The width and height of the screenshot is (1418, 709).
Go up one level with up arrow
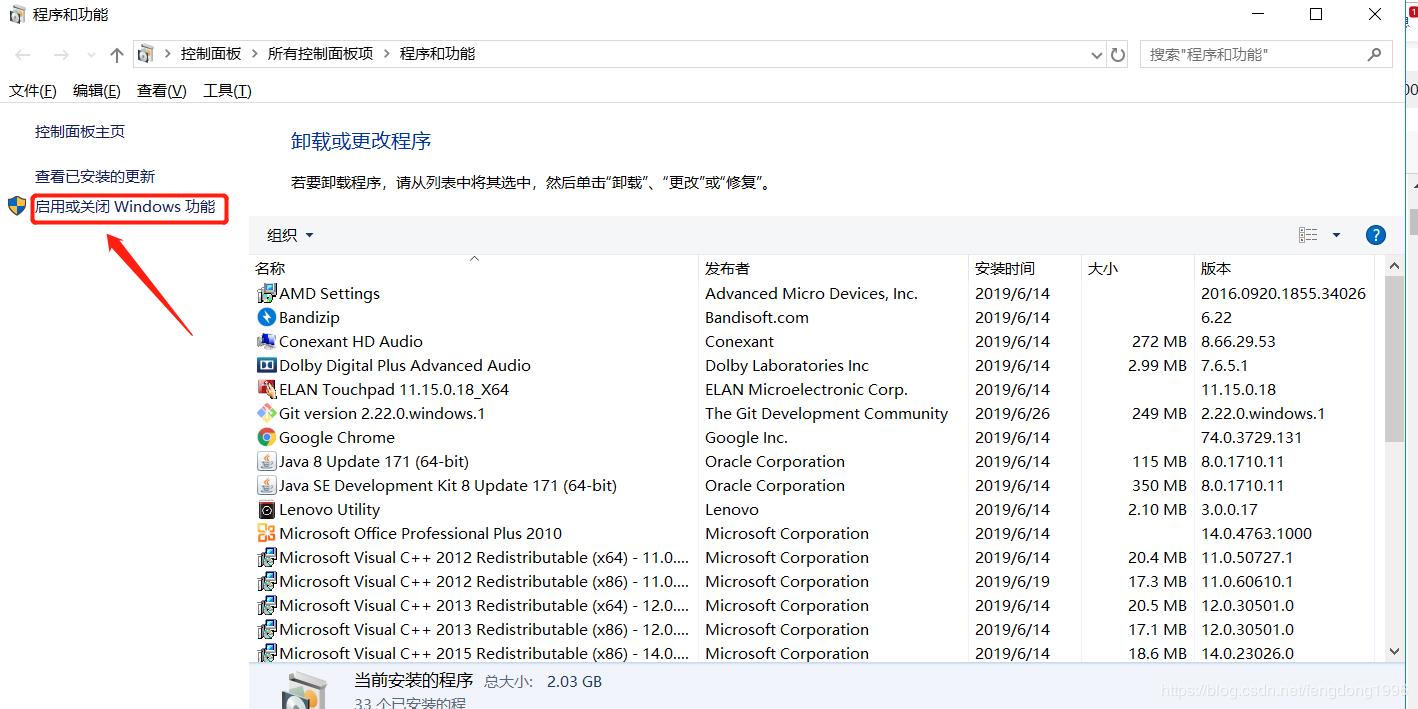click(x=117, y=55)
